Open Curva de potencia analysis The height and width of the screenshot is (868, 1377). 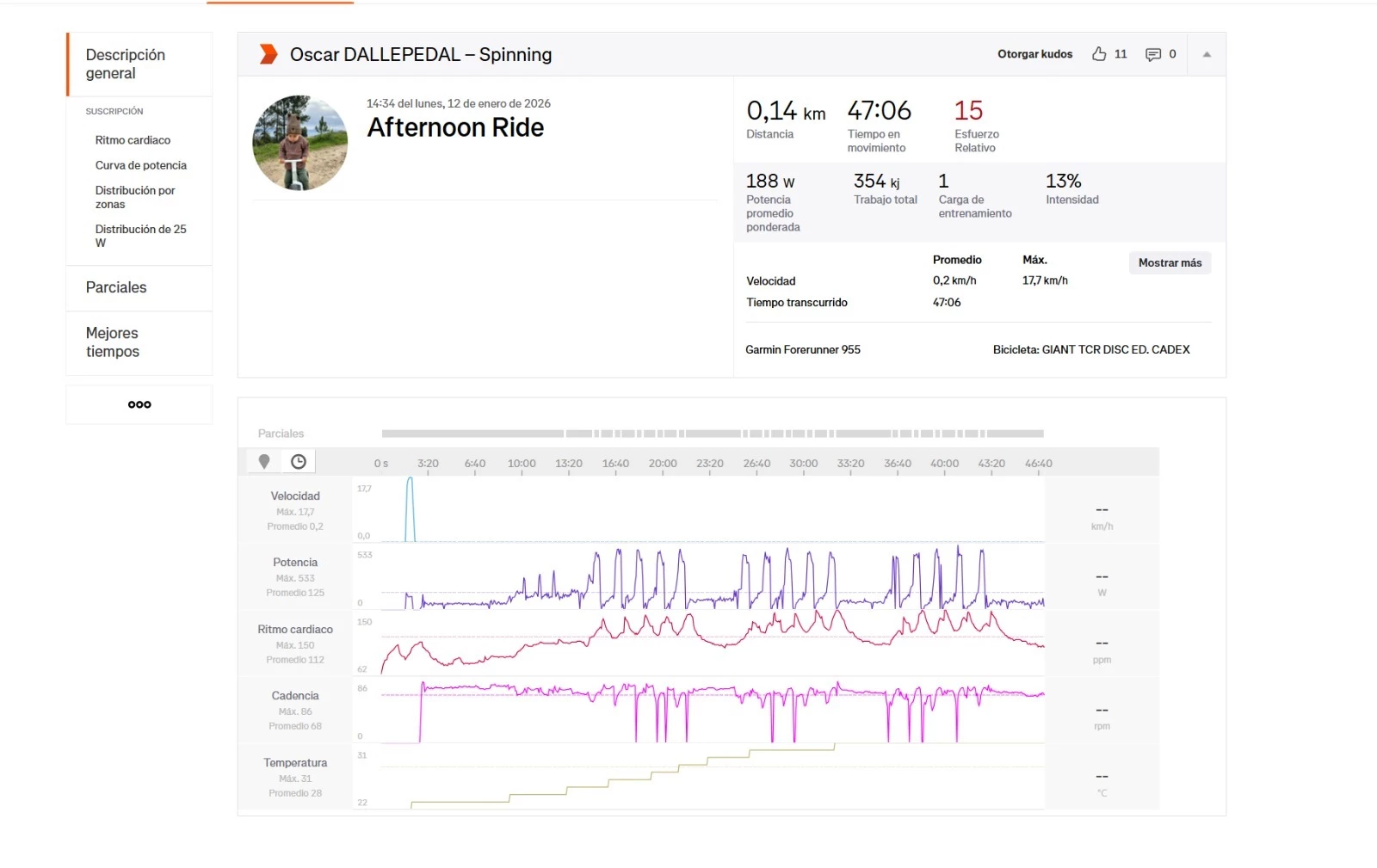coord(141,165)
